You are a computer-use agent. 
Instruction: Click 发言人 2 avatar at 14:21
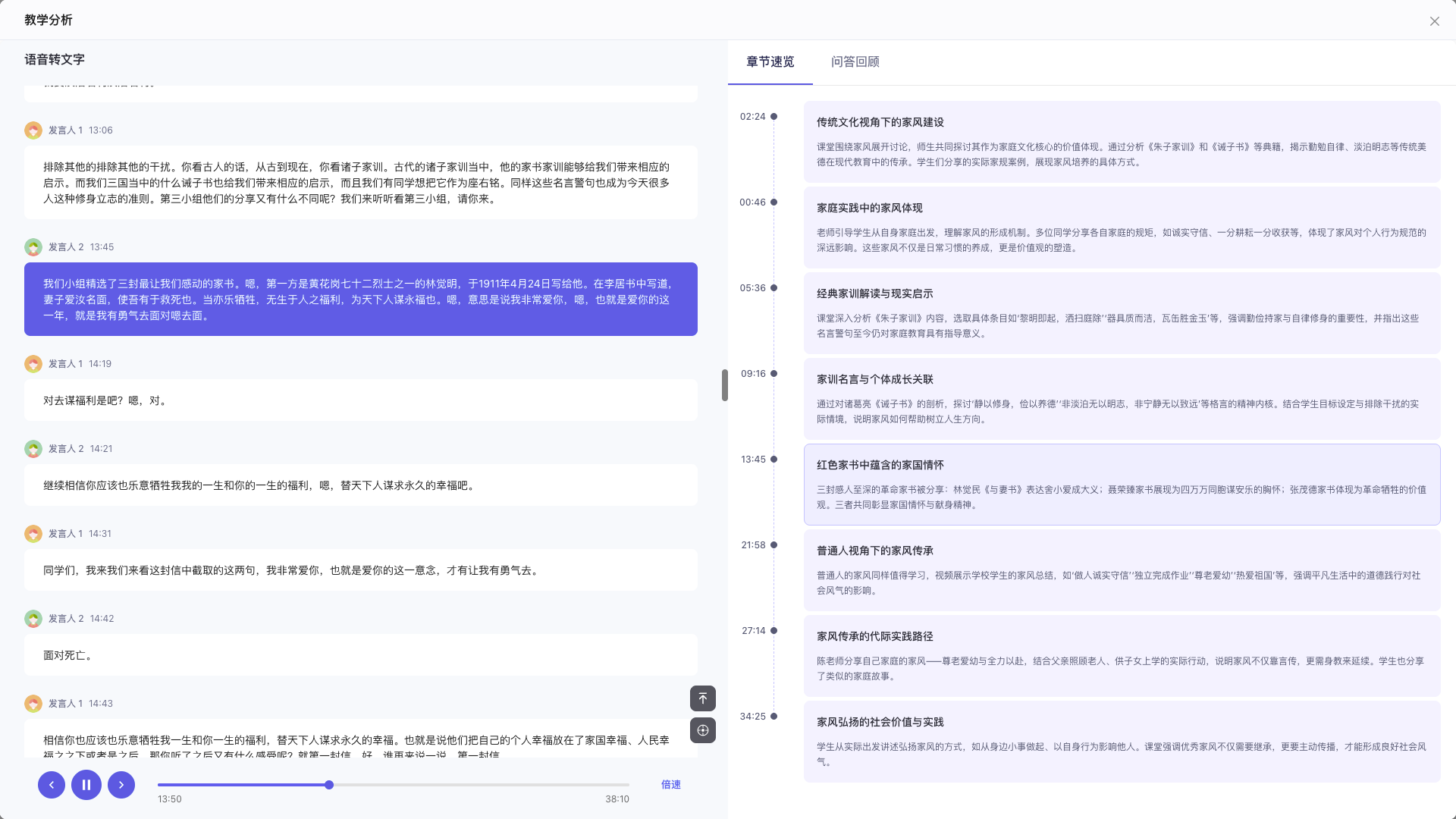coord(33,449)
